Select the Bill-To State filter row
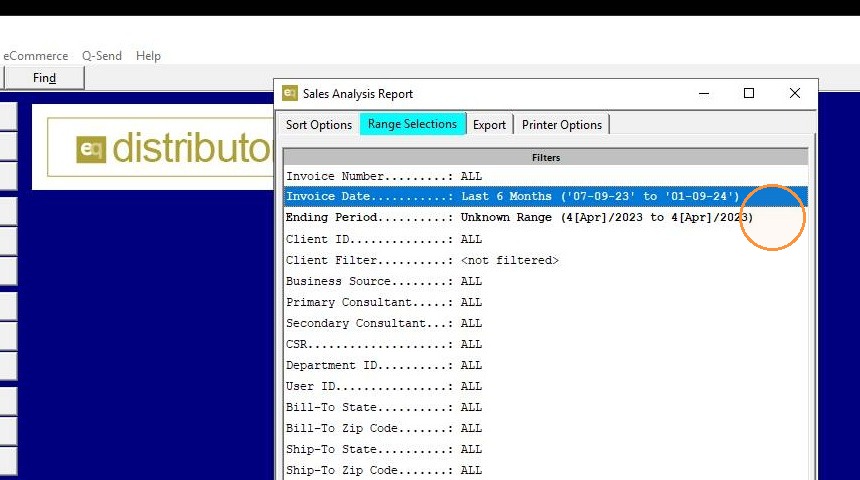This screenshot has height=480, width=860. [546, 407]
